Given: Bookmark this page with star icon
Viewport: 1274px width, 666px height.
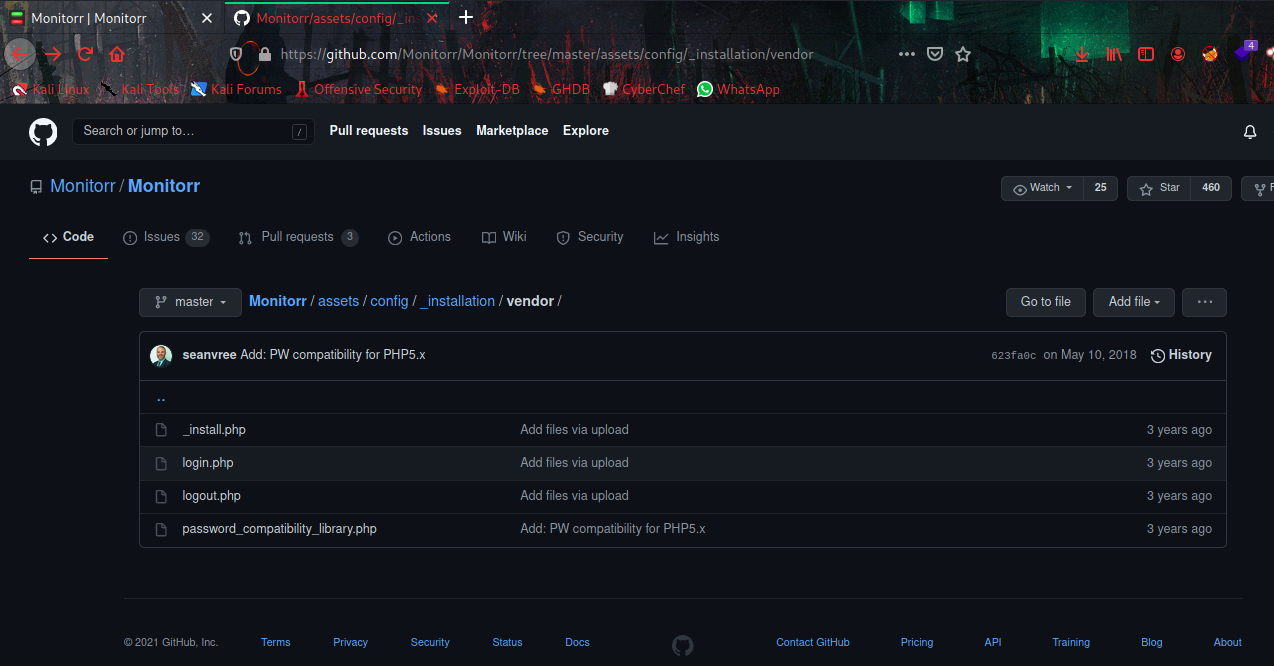Looking at the screenshot, I should click(963, 54).
